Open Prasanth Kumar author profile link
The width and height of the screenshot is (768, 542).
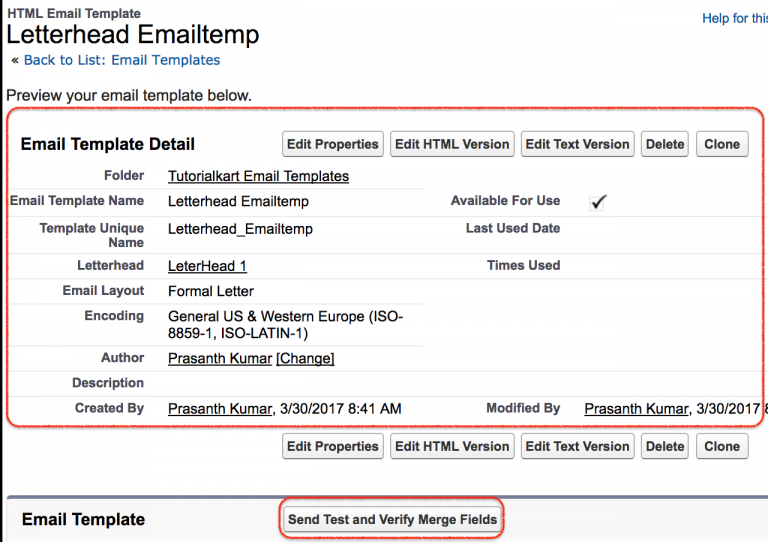(x=219, y=358)
